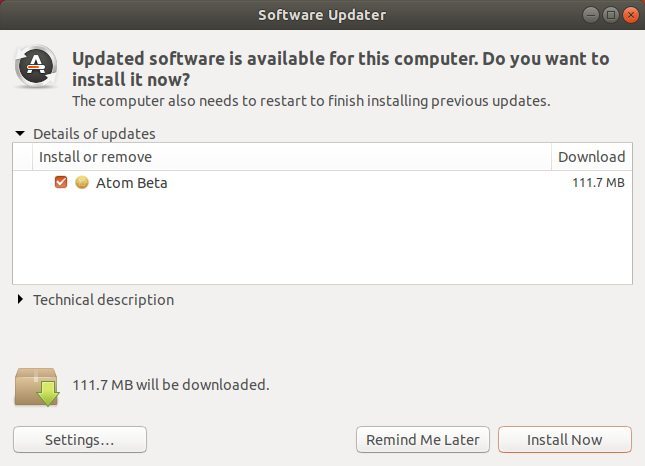Open the Settings… dialog
Screen dimensions: 645x466
click(x=80, y=440)
